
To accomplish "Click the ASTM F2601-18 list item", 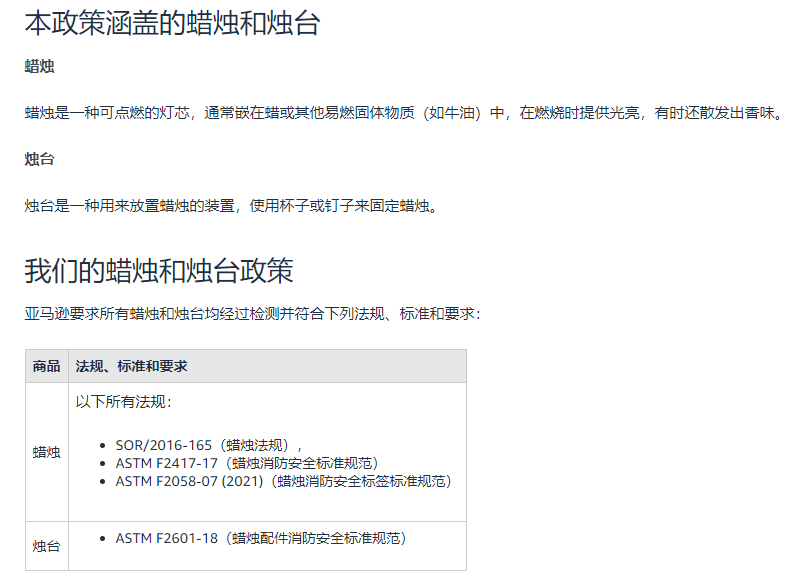I will [261, 538].
